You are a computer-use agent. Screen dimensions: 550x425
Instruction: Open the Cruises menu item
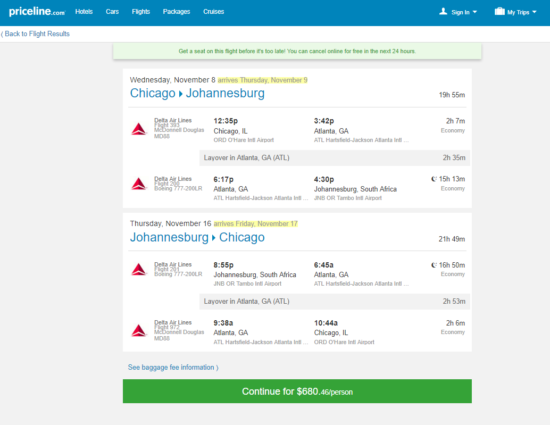pyautogui.click(x=213, y=12)
